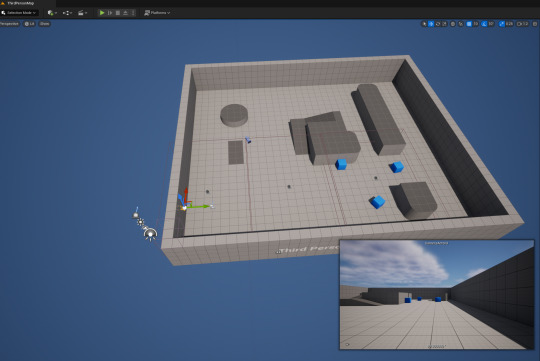
Task: Choose the select-objects cursor tool
Action: 424,24
